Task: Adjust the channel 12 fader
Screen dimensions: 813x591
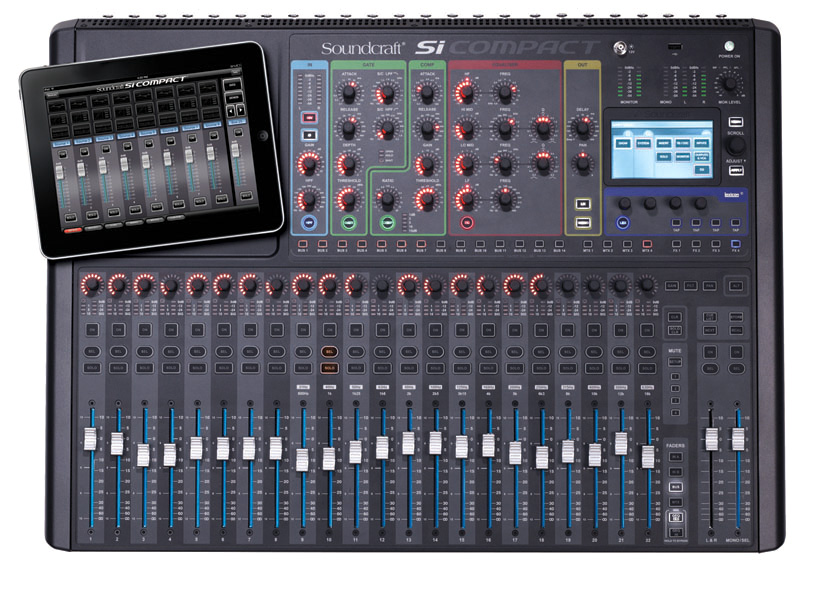Action: [382, 447]
